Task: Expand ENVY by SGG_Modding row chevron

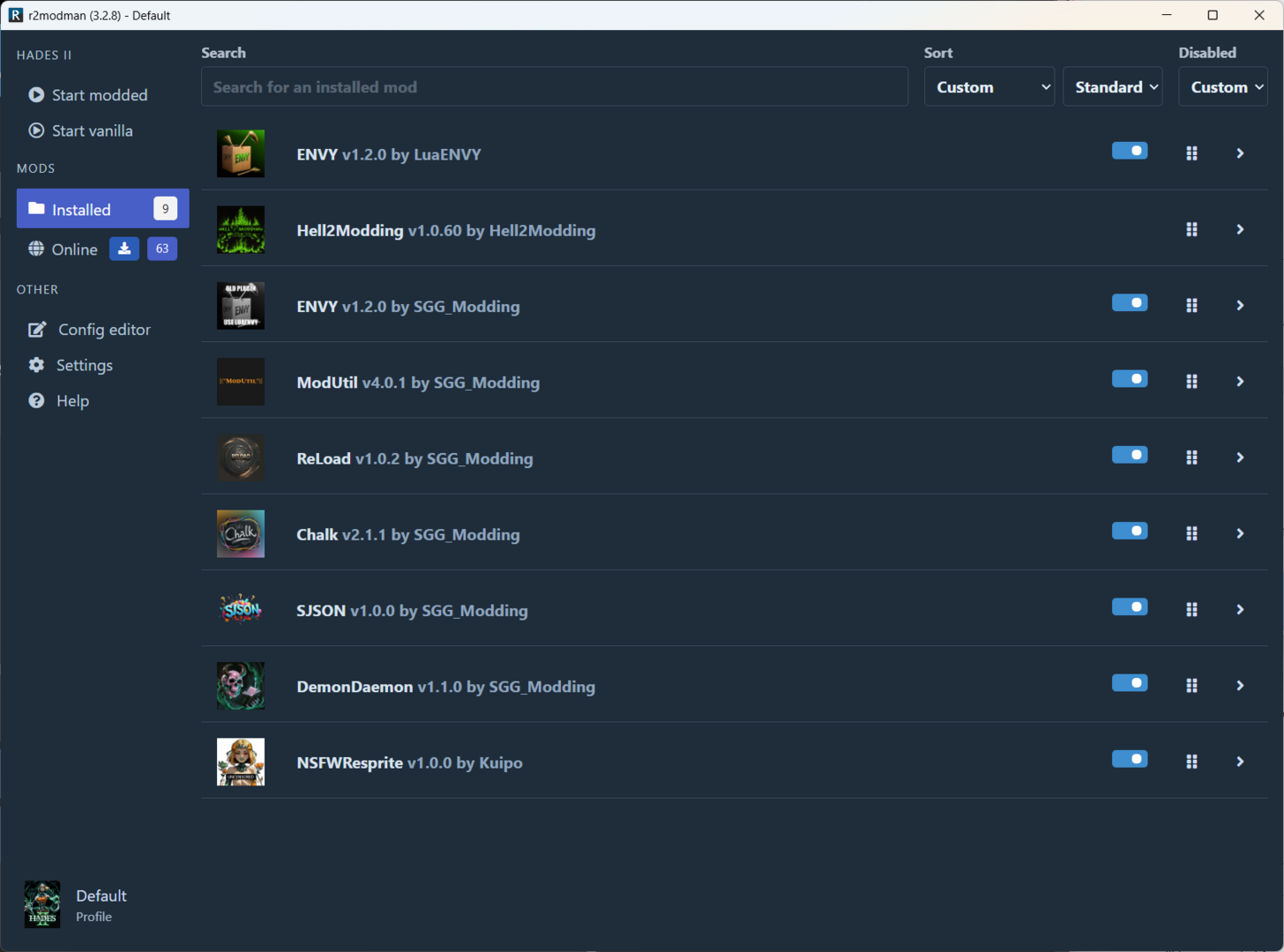Action: click(1240, 305)
